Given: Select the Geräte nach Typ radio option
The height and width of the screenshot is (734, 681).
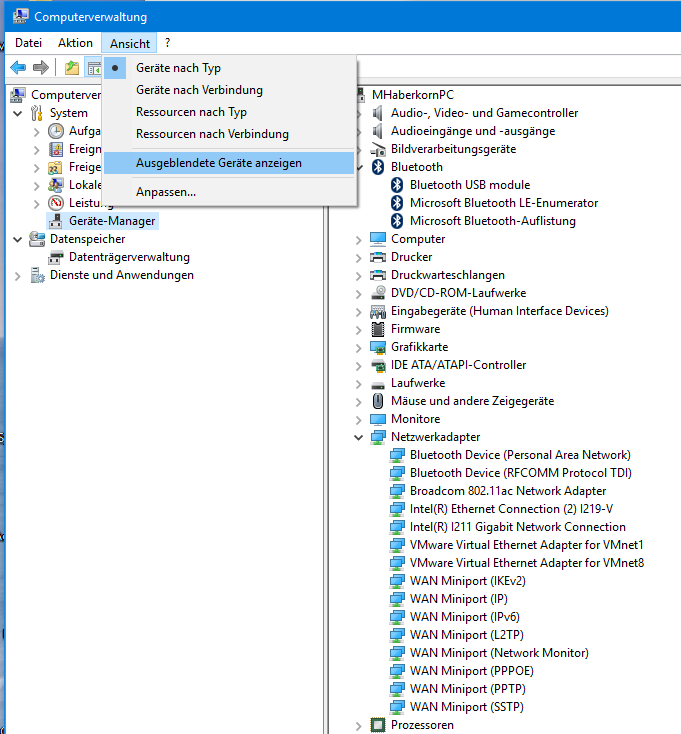Looking at the screenshot, I should pos(229,68).
